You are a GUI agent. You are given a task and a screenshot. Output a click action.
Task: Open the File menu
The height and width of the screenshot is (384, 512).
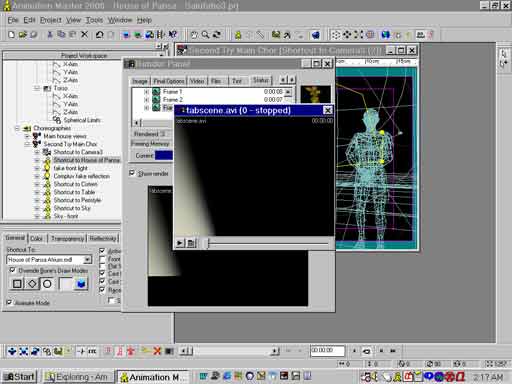point(13,20)
